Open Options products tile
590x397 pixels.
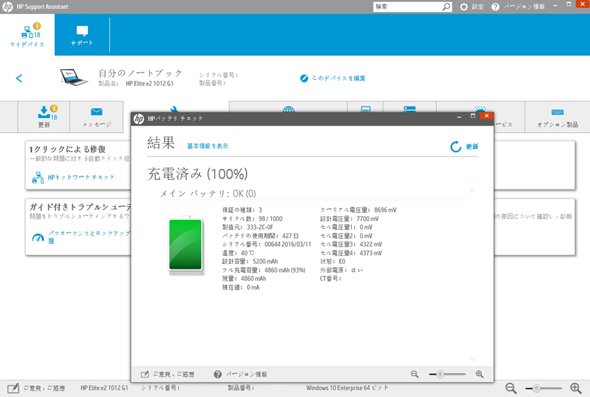[557, 117]
